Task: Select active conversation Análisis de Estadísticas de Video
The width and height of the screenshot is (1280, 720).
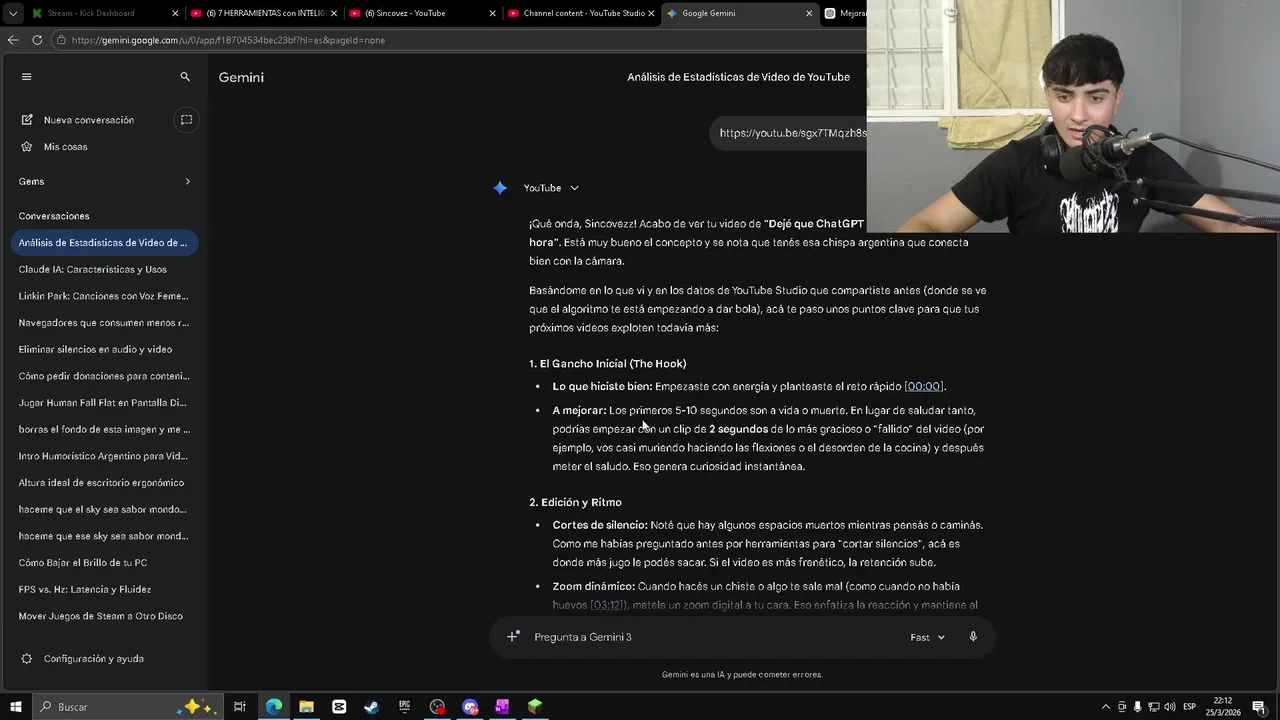Action: click(105, 243)
